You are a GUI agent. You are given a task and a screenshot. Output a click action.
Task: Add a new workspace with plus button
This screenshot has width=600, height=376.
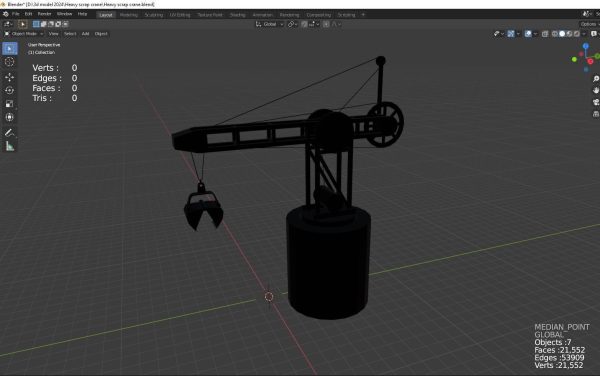[363, 15]
